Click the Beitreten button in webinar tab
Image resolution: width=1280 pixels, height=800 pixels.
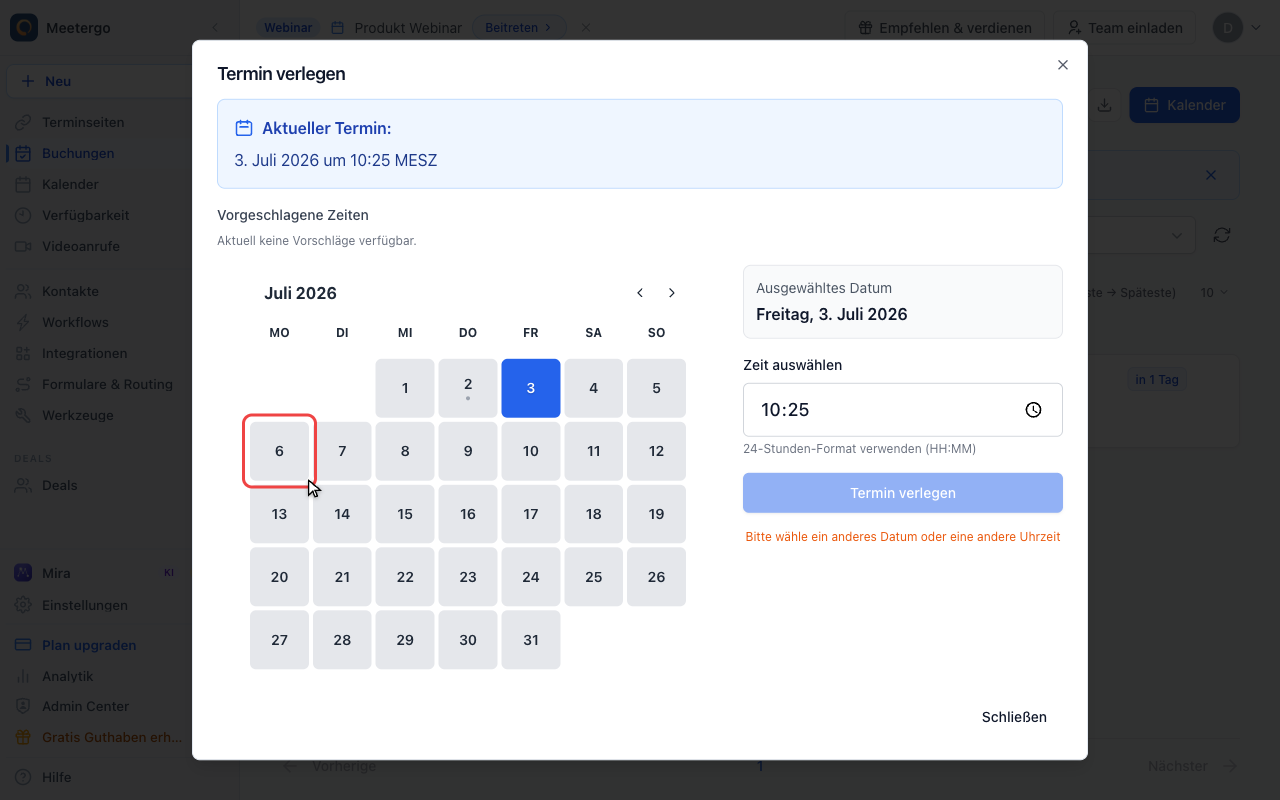(x=518, y=28)
